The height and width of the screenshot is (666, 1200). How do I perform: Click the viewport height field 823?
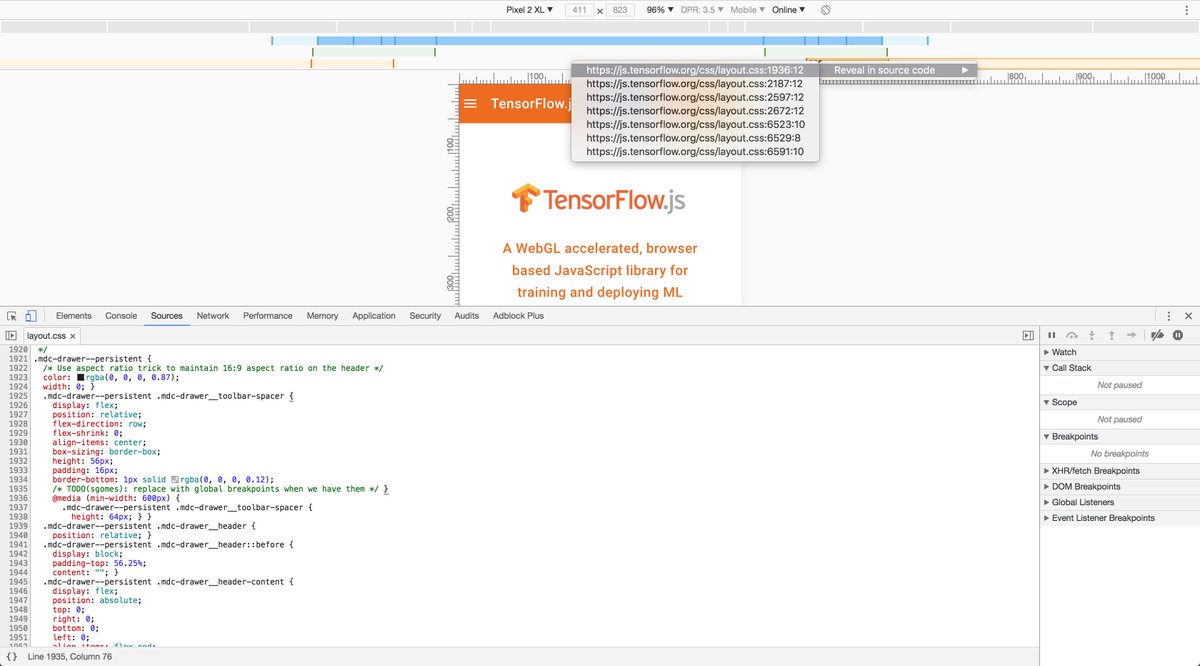(x=620, y=10)
